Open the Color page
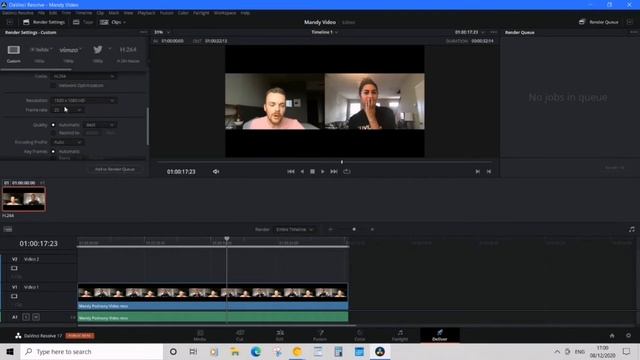This screenshot has width=640, height=360. 360,336
